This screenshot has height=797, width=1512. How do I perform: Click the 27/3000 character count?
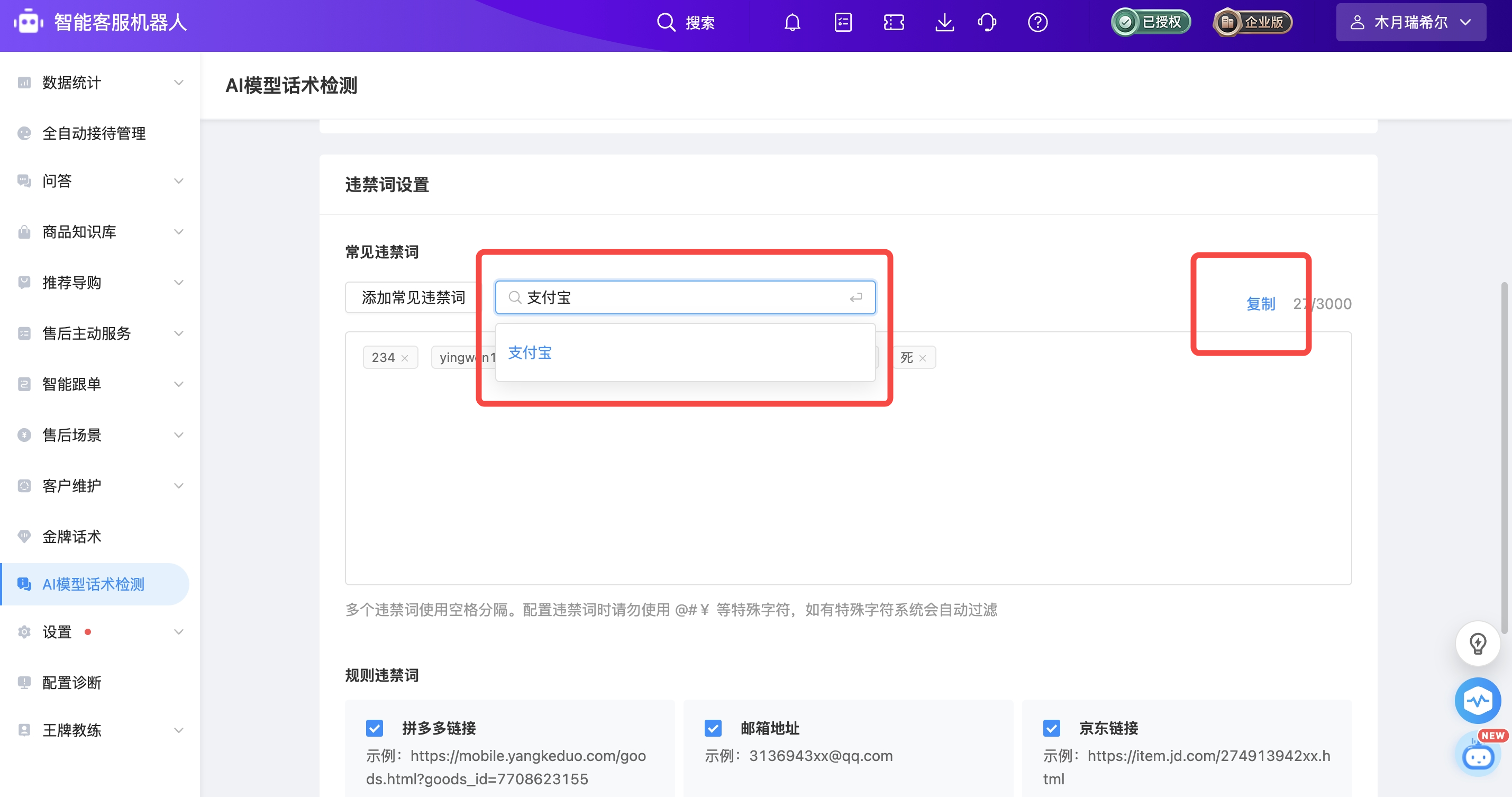(x=1323, y=304)
